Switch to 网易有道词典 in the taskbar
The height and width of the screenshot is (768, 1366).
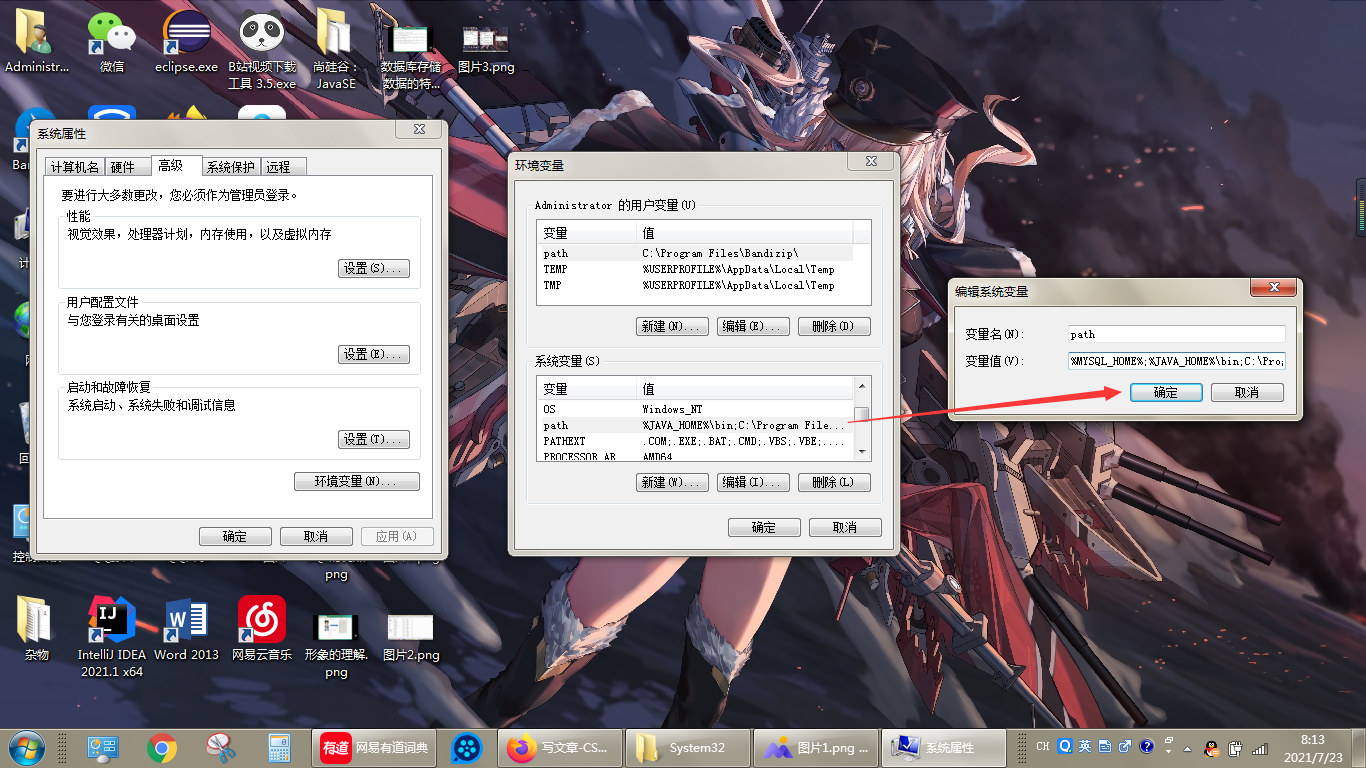pos(375,747)
